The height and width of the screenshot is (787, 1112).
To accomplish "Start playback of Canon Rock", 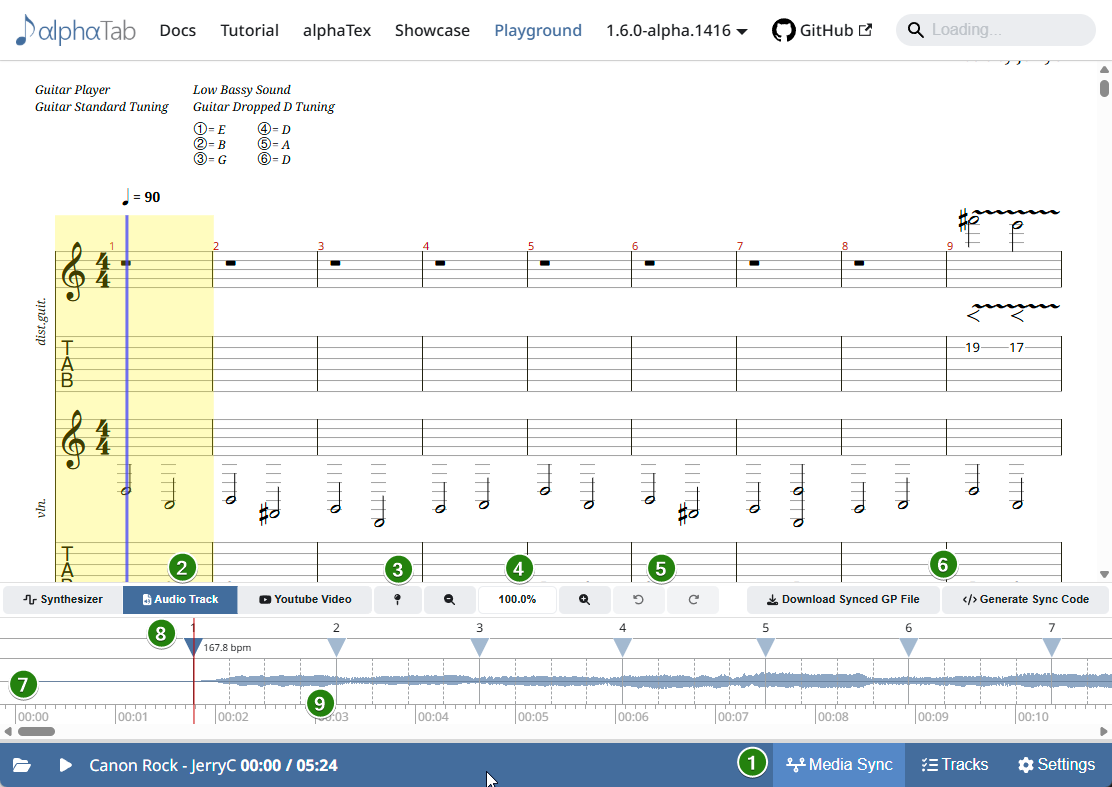I will pyautogui.click(x=65, y=765).
